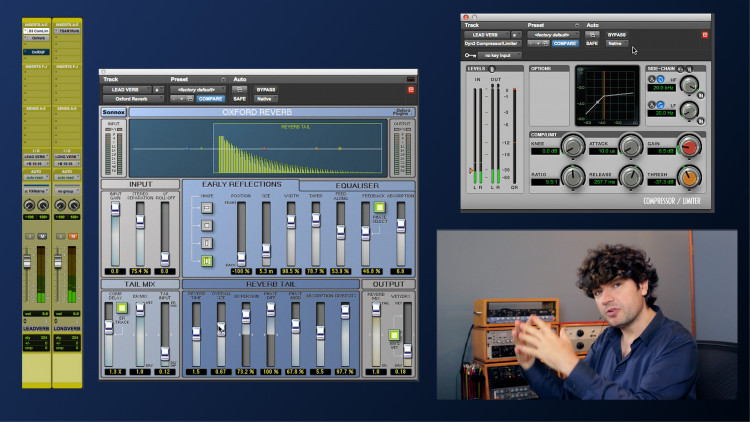This screenshot has height=422, width=750.
Task: Click the Wet/Dry slider handle in Output
Action: coord(408,351)
